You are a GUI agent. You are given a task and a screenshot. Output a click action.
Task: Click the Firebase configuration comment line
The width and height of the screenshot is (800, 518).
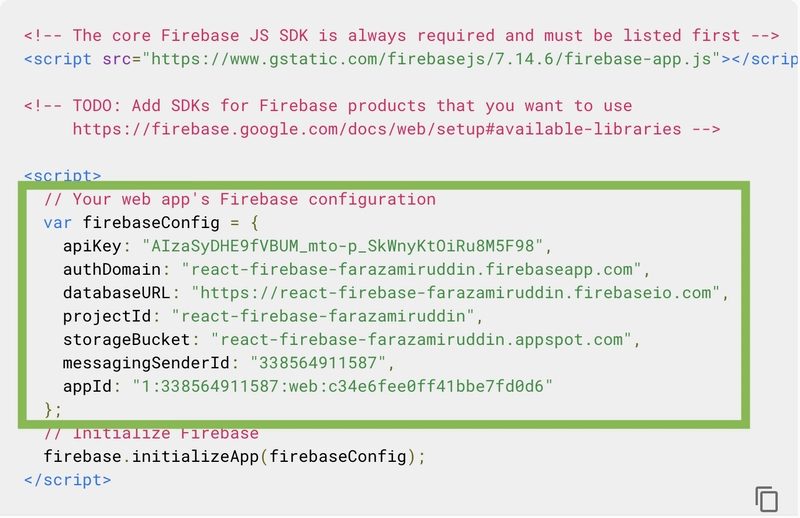240,200
